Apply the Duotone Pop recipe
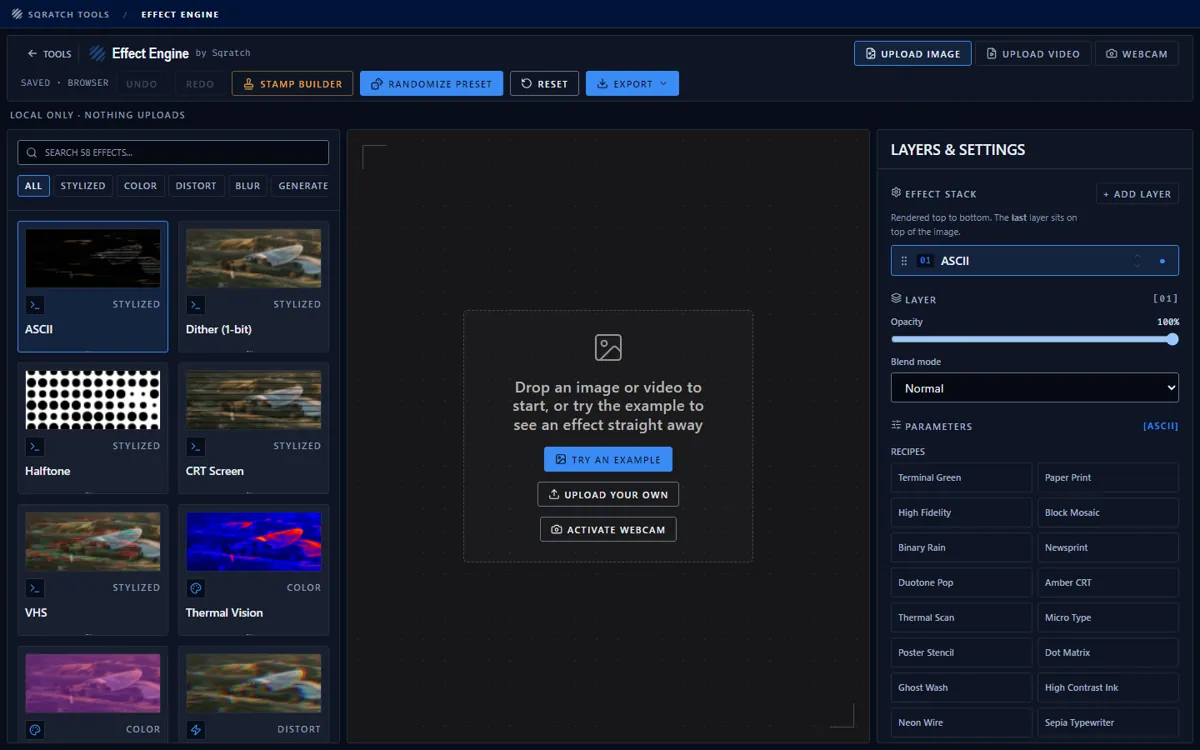 pyautogui.click(x=961, y=583)
